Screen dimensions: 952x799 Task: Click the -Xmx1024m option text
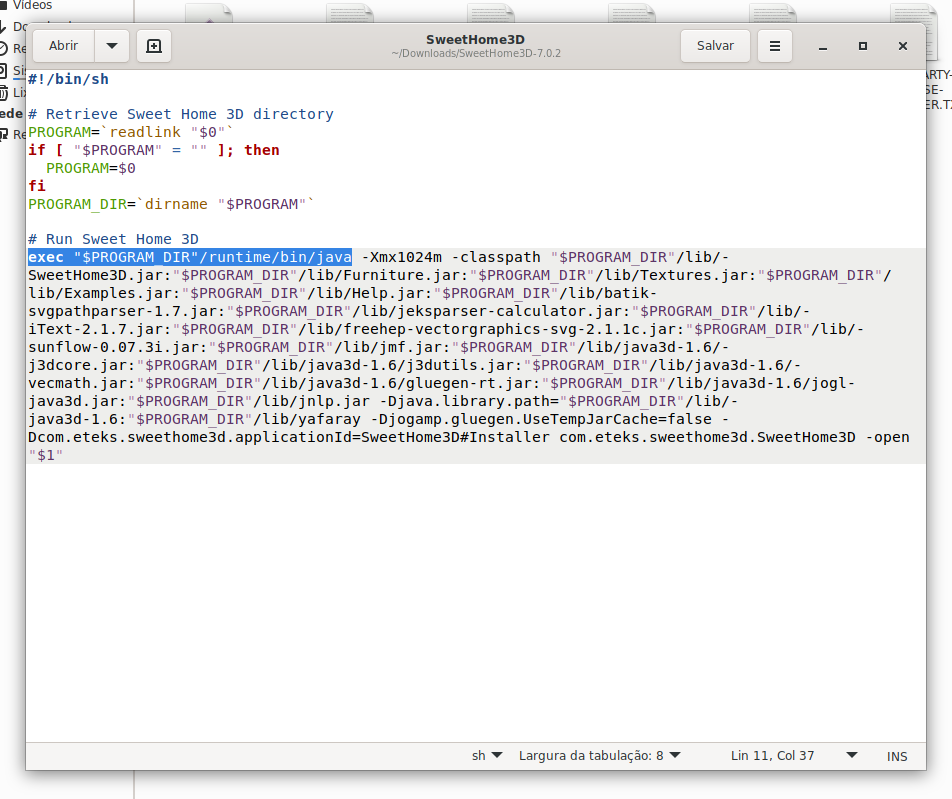[401, 257]
